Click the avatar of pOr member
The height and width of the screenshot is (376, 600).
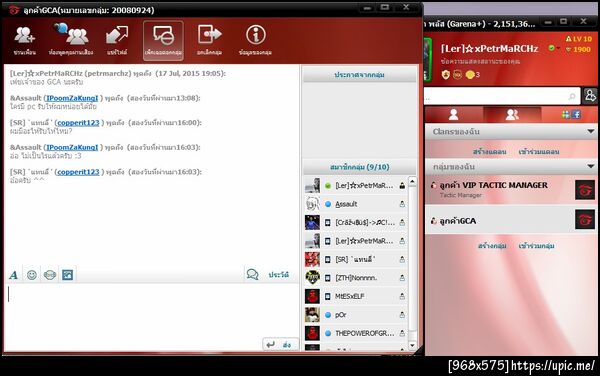click(x=312, y=315)
